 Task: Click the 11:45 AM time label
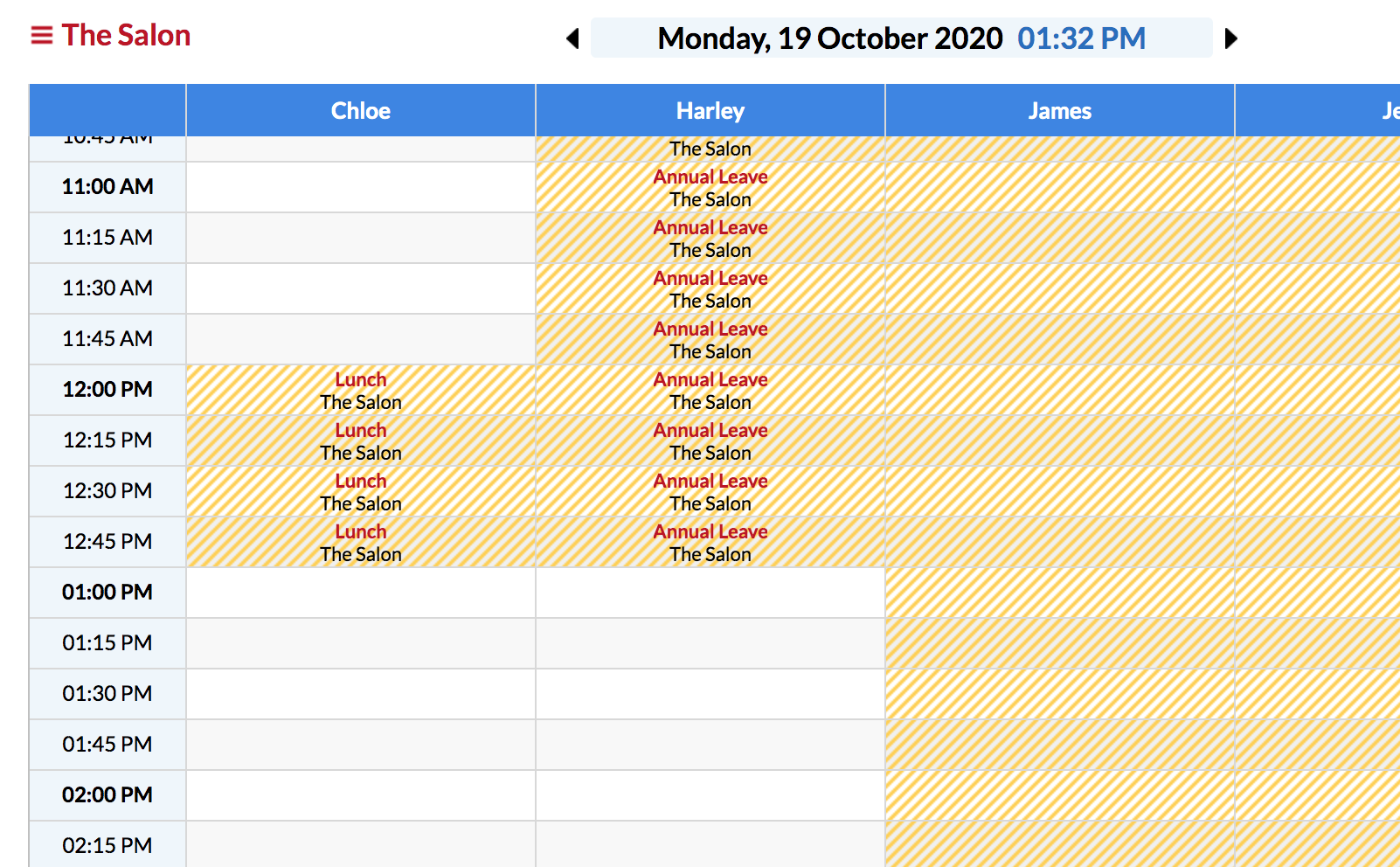coord(107,339)
